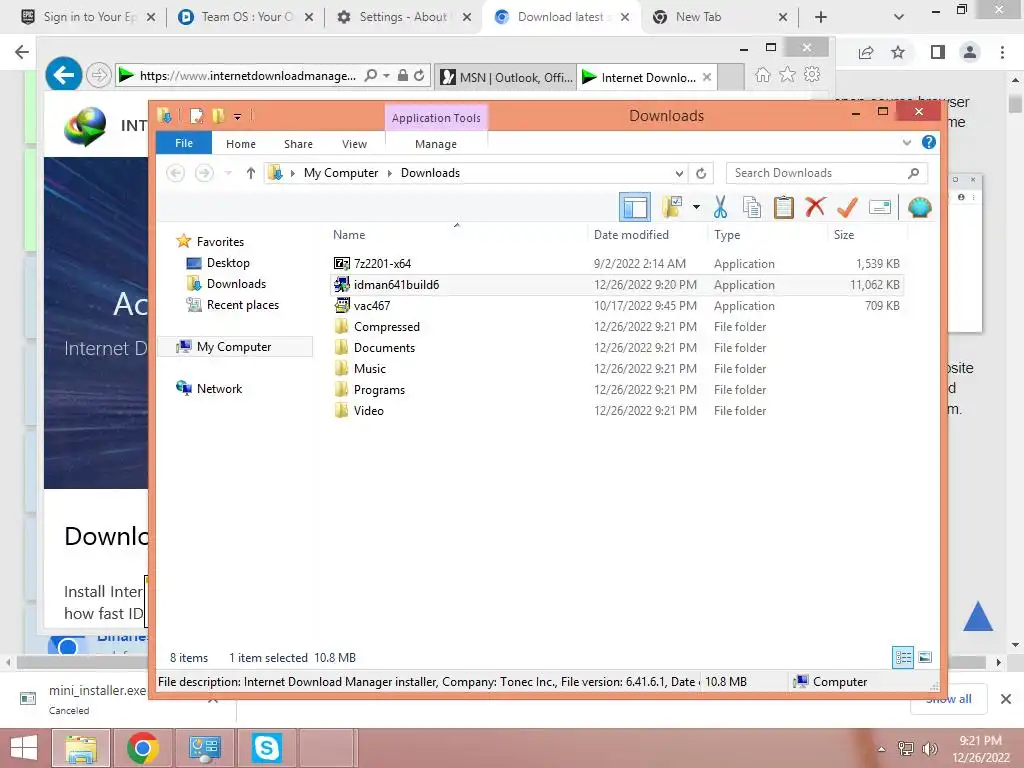The width and height of the screenshot is (1024, 768).
Task: Open the View ribbon tab
Action: 354,144
